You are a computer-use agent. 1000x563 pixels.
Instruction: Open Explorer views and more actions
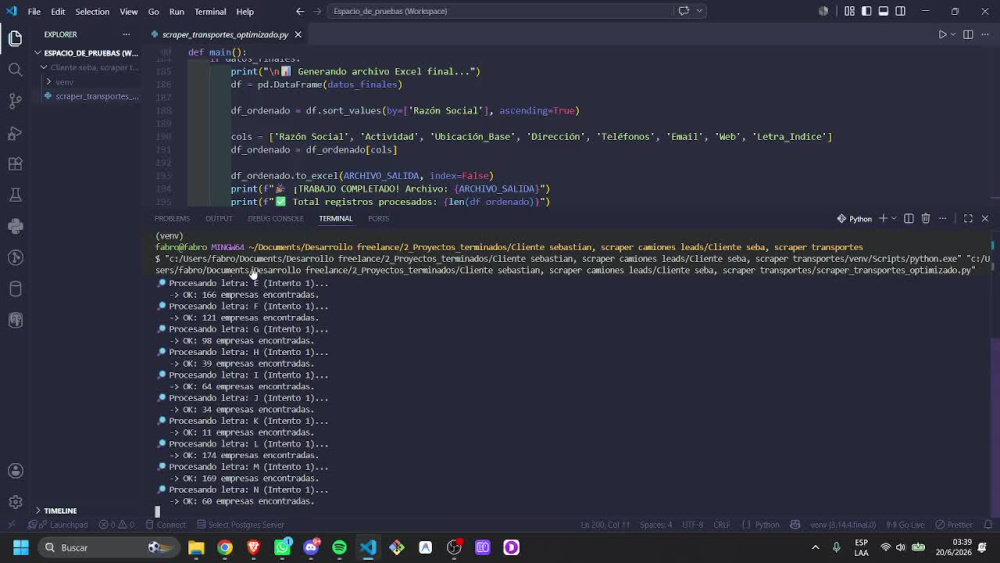126,34
